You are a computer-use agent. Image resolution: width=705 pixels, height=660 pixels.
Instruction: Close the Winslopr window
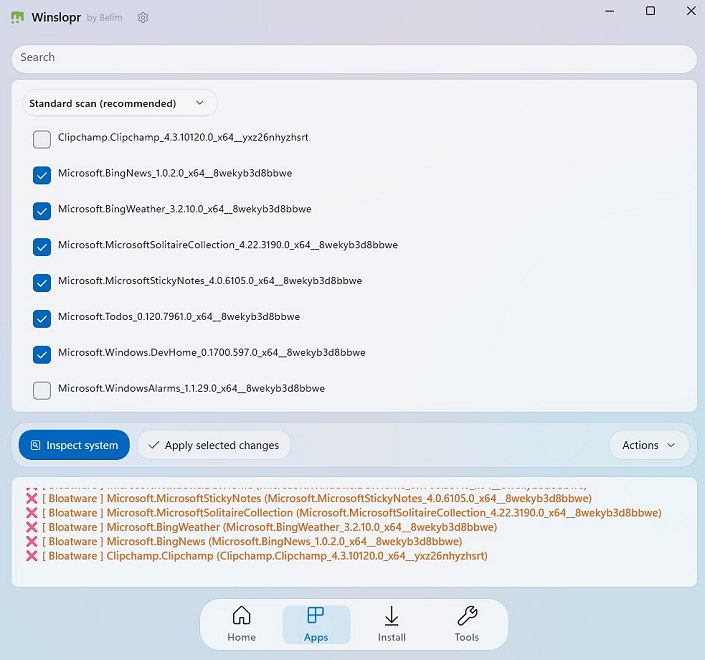coord(691,11)
